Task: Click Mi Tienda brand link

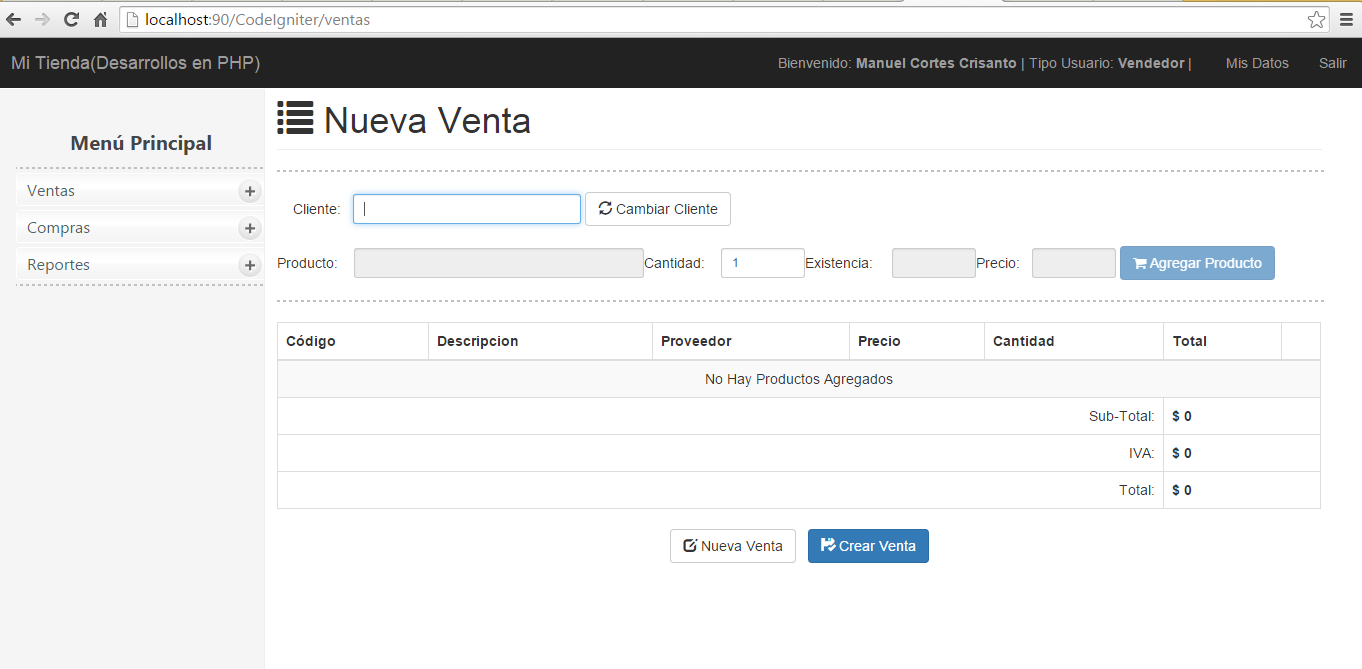Action: (x=135, y=63)
